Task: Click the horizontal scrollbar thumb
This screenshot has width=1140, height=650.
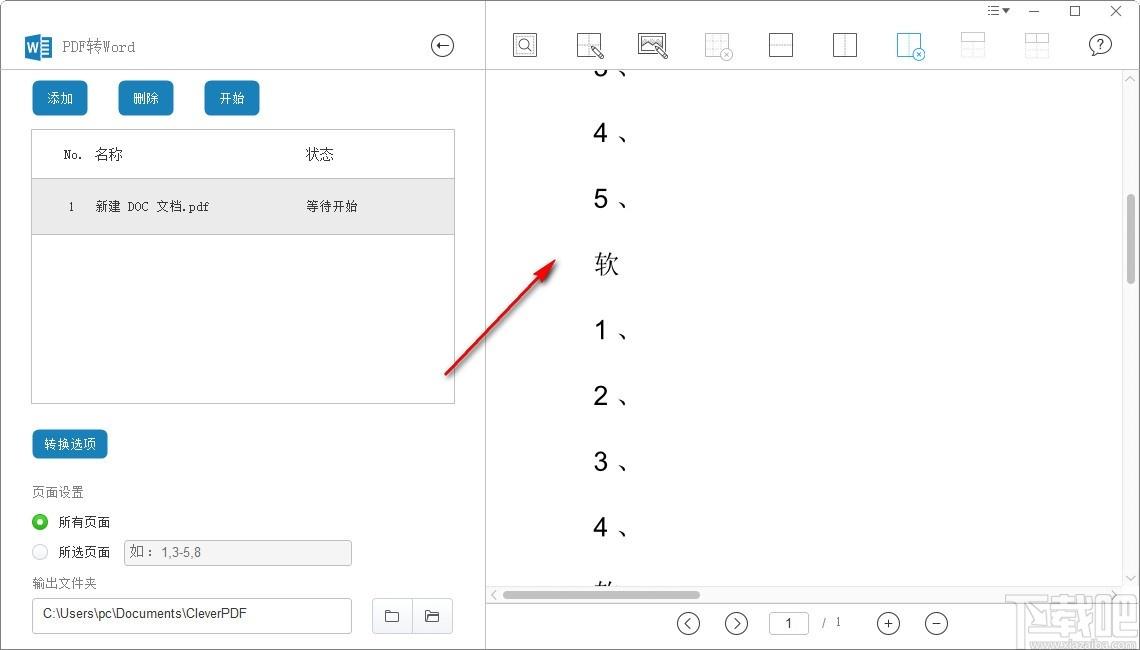Action: (x=601, y=595)
